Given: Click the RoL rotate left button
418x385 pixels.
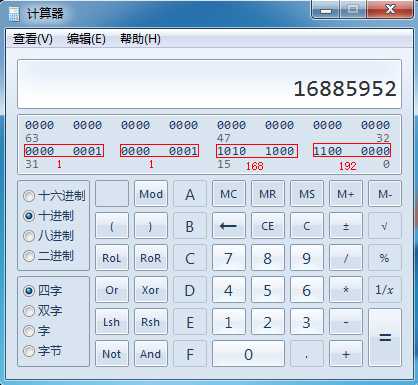Looking at the screenshot, I should coord(112,258).
